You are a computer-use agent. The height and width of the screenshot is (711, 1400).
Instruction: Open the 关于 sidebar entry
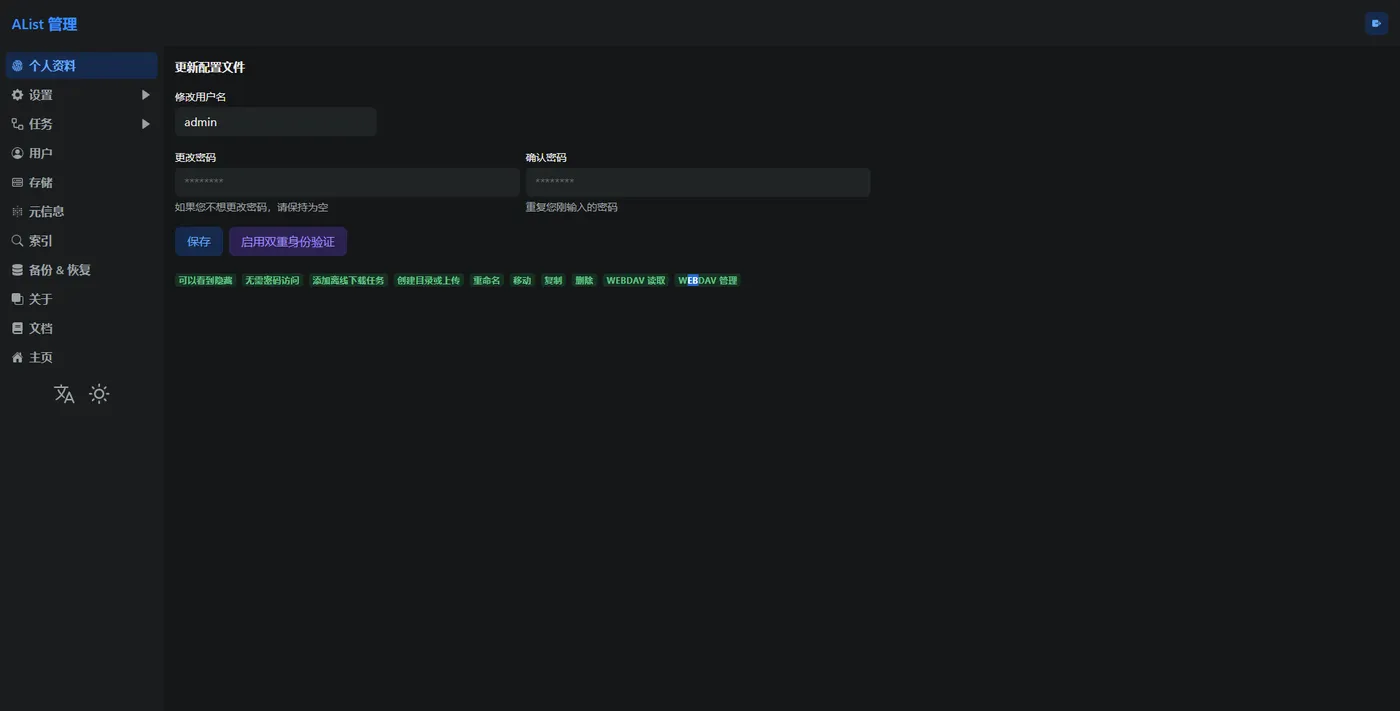coord(81,299)
